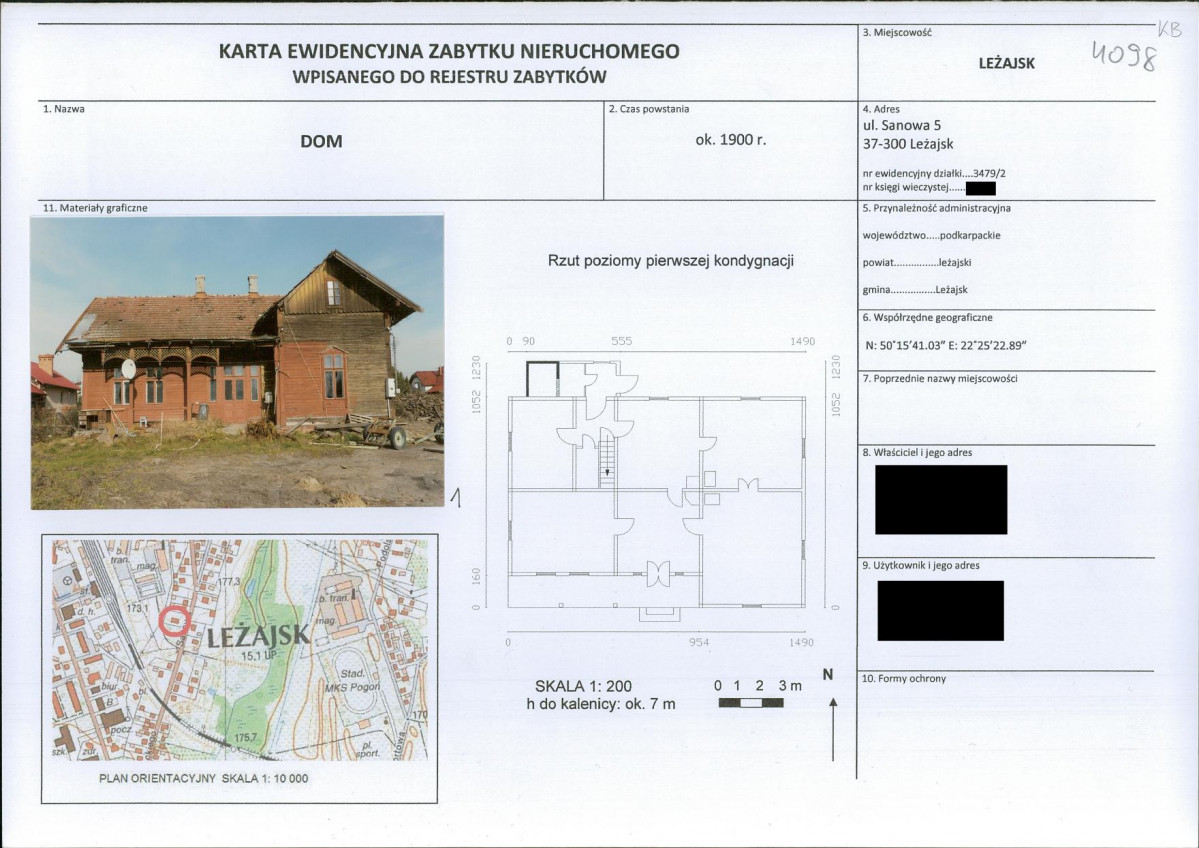Click 'h do kalenicy: ok. 7 m'
The width and height of the screenshot is (1199, 848).
coord(601,704)
